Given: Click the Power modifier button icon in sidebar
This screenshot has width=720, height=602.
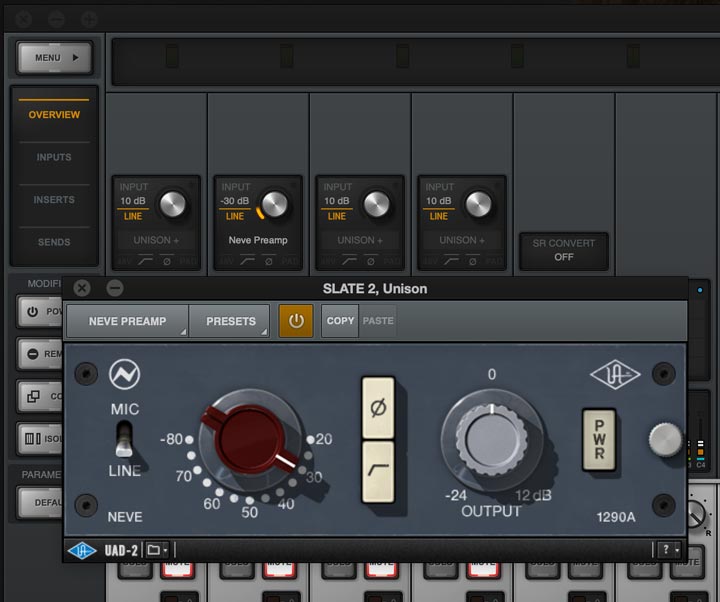Looking at the screenshot, I should 33,311.
